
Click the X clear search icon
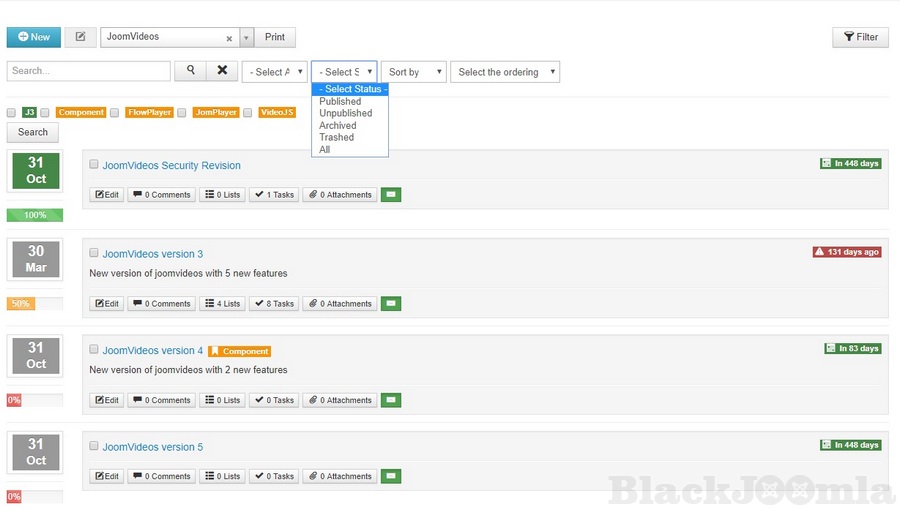pyautogui.click(x=222, y=71)
